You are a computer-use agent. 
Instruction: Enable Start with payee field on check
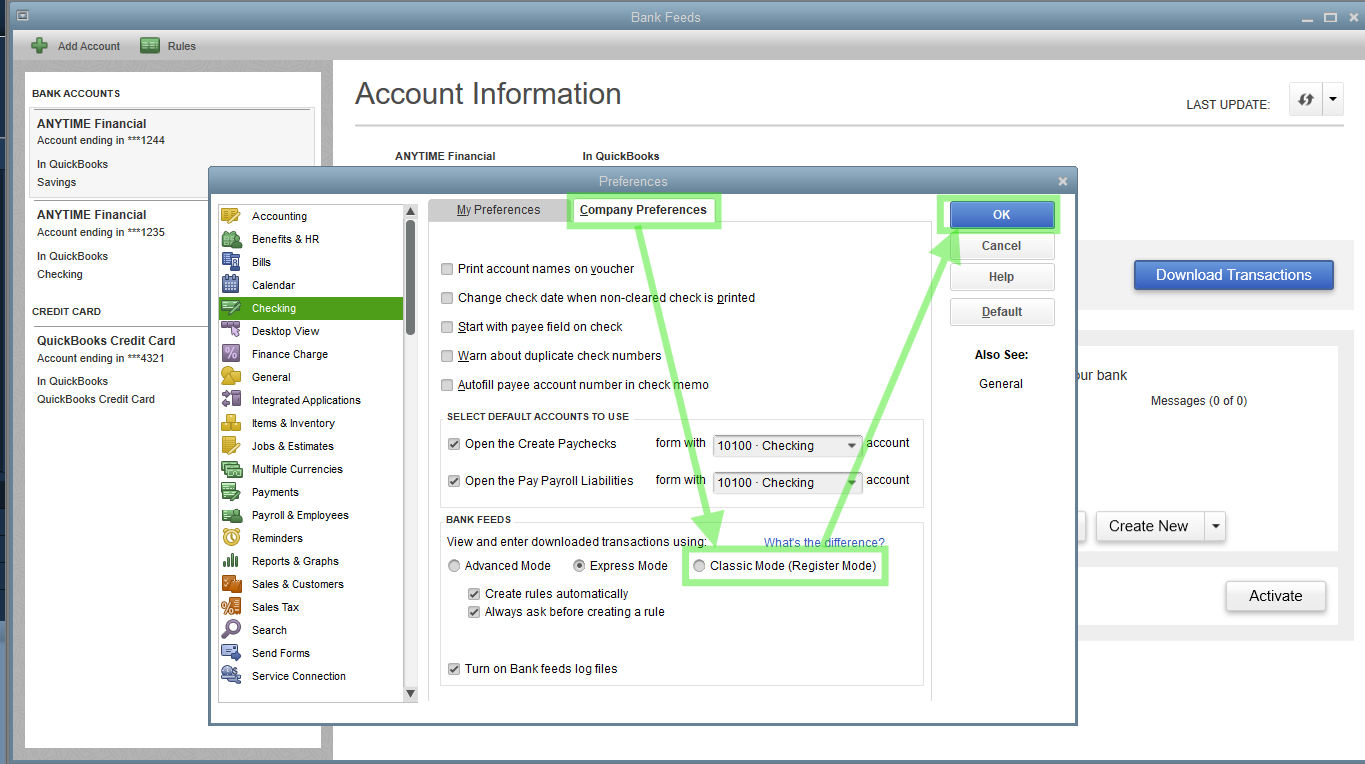point(447,327)
